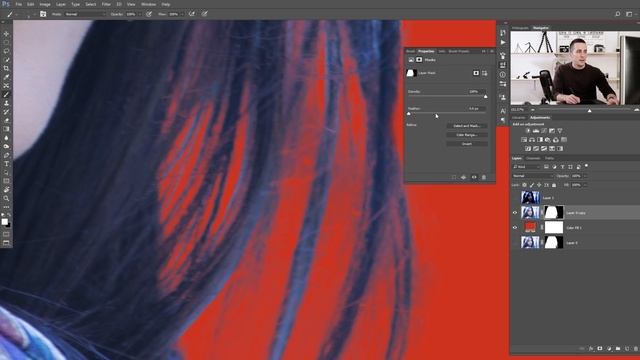This screenshot has height=360, width=640.
Task: Open the Filter menu
Action: [106, 4]
